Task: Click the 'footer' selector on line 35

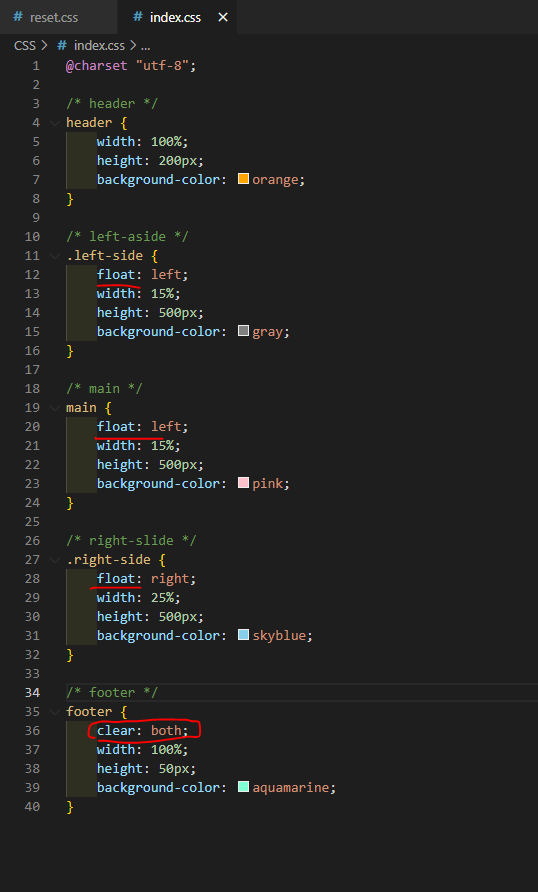Action: pos(89,711)
